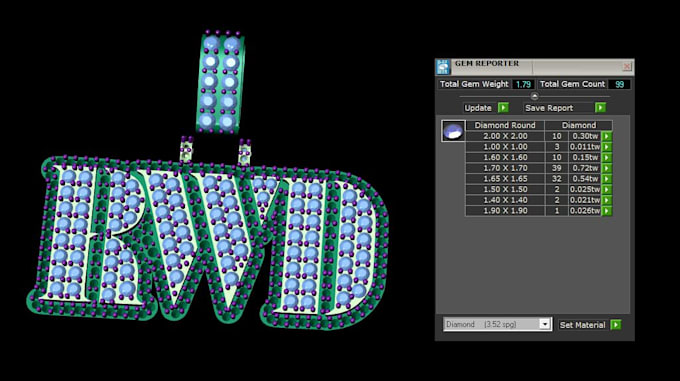Click the 0.021tw weight cell
680x381 pixels.
(x=585, y=200)
